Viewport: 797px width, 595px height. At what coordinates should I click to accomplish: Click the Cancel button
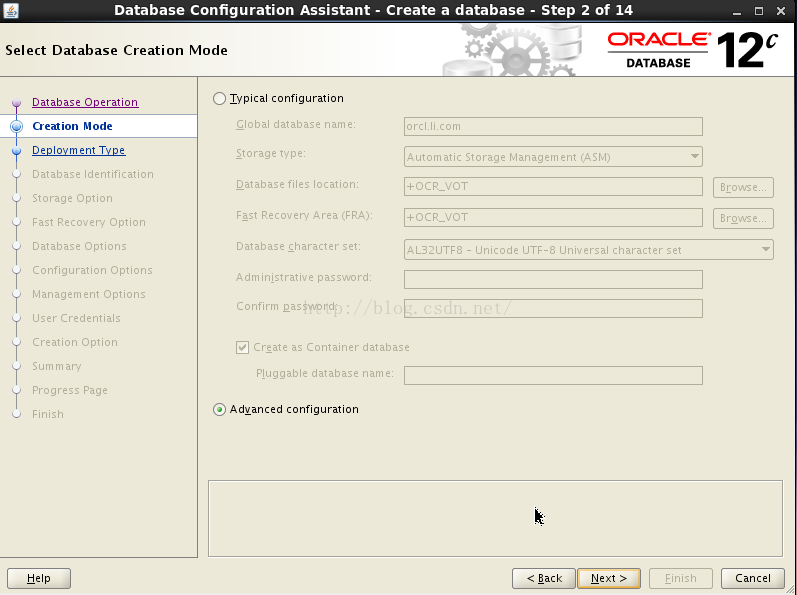[x=753, y=578]
